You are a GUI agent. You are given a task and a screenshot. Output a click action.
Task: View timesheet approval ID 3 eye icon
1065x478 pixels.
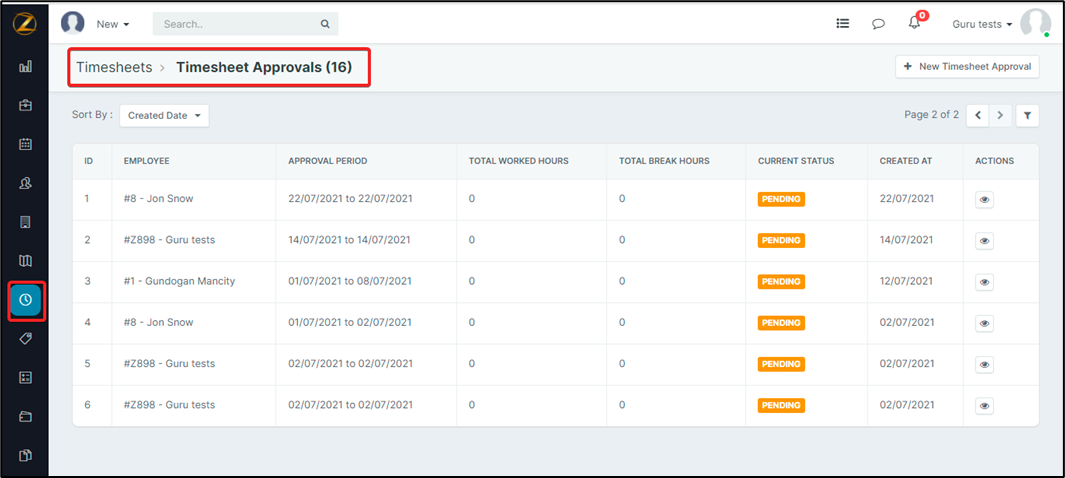(984, 282)
